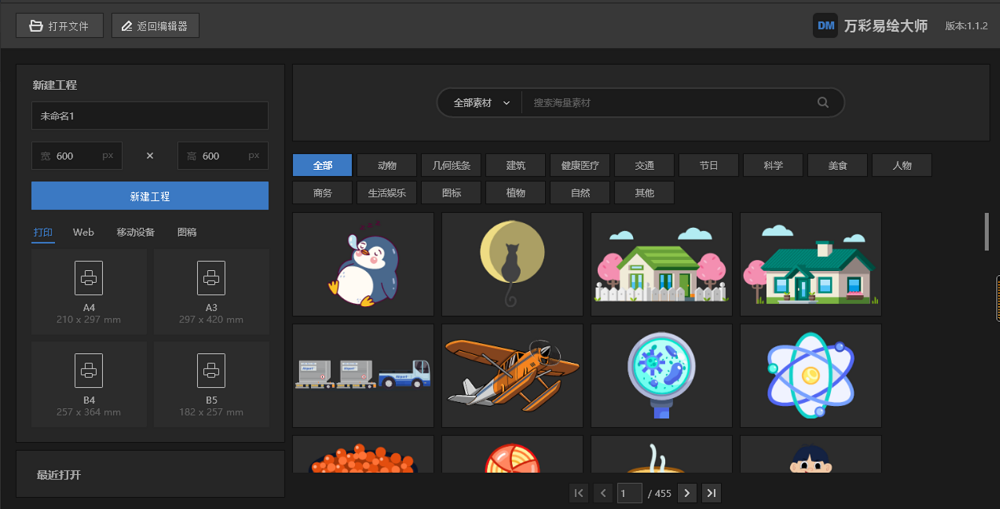Click the page number input box

pyautogui.click(x=629, y=493)
